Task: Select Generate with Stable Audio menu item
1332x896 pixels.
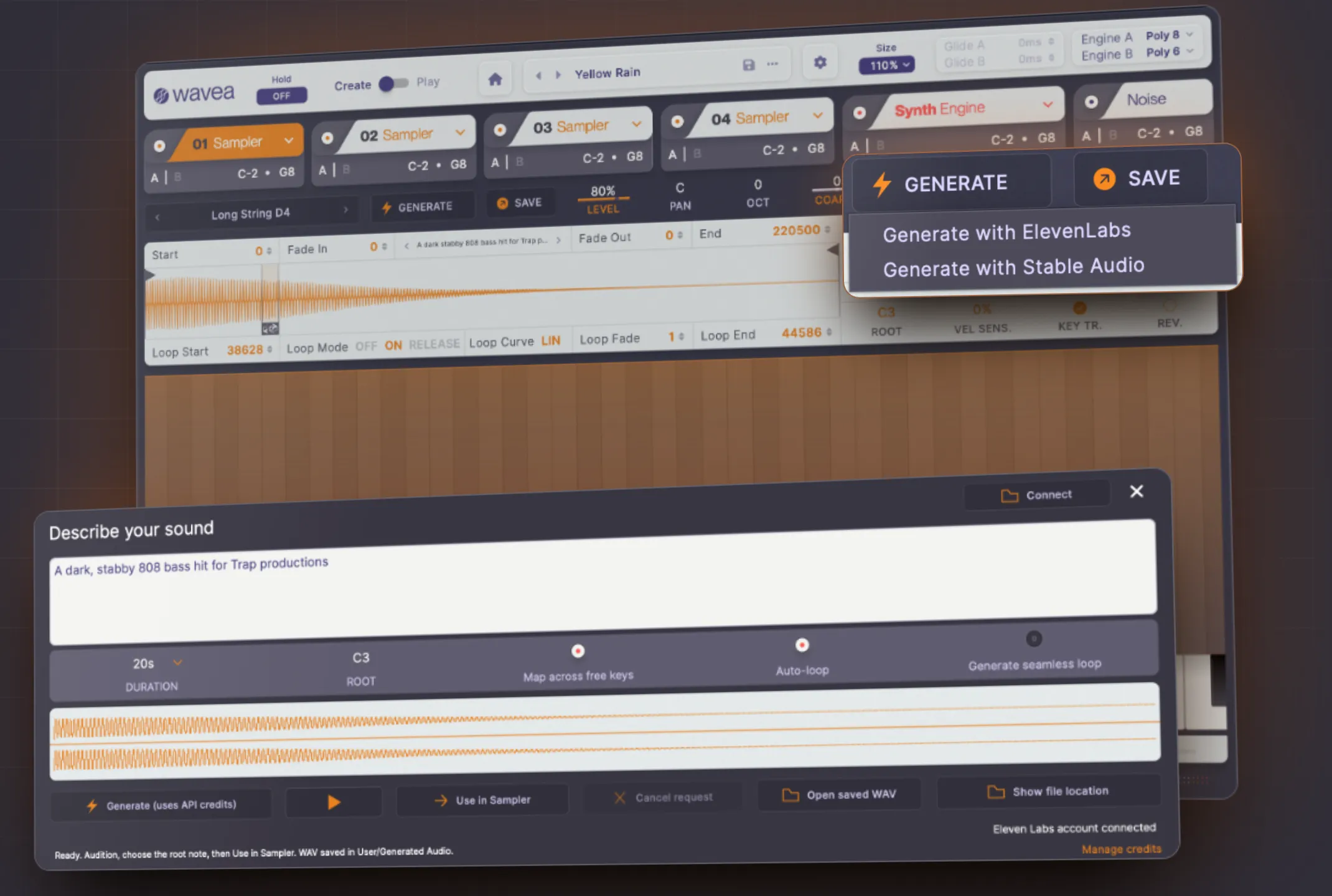Action: pyautogui.click(x=1013, y=267)
